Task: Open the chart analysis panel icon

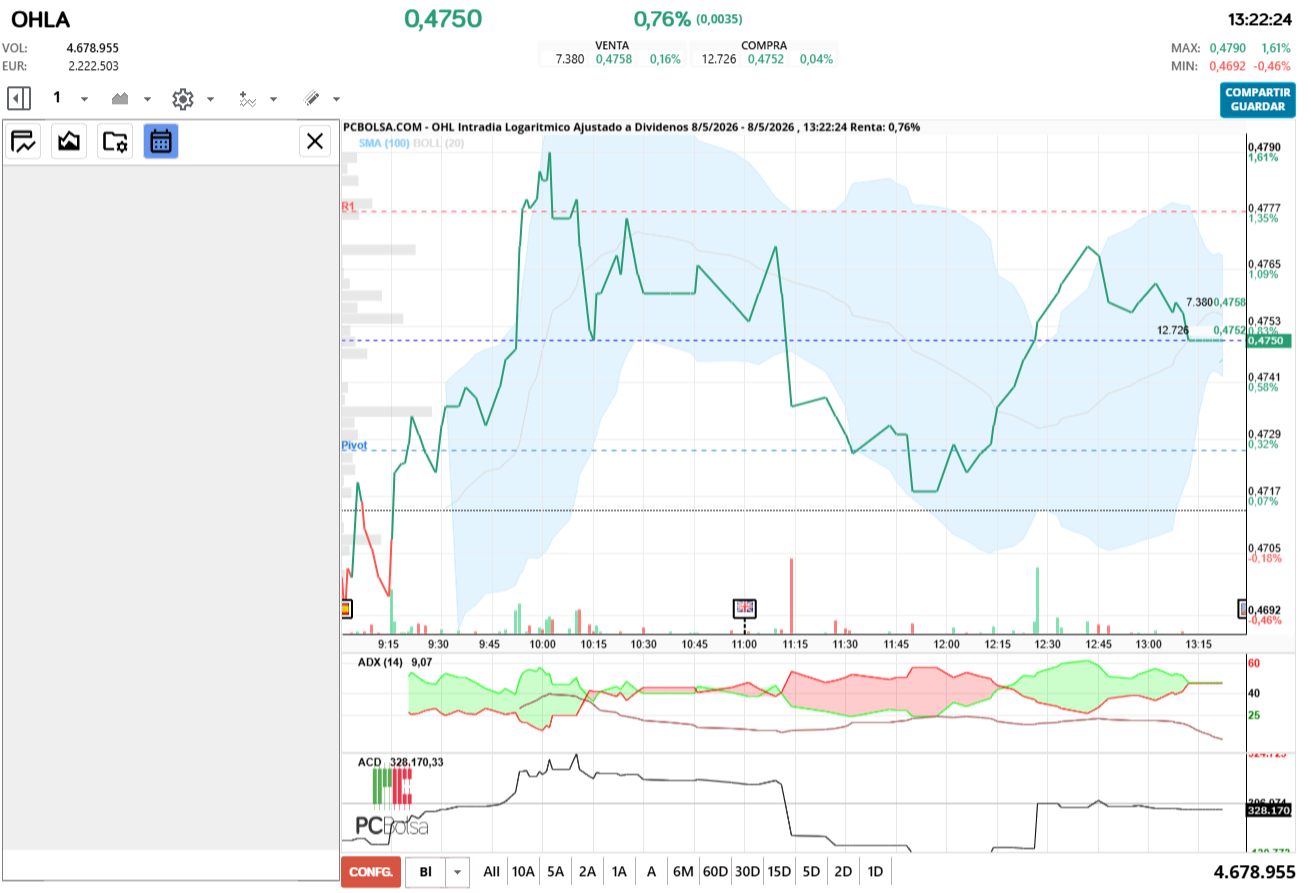Action: click(x=23, y=142)
